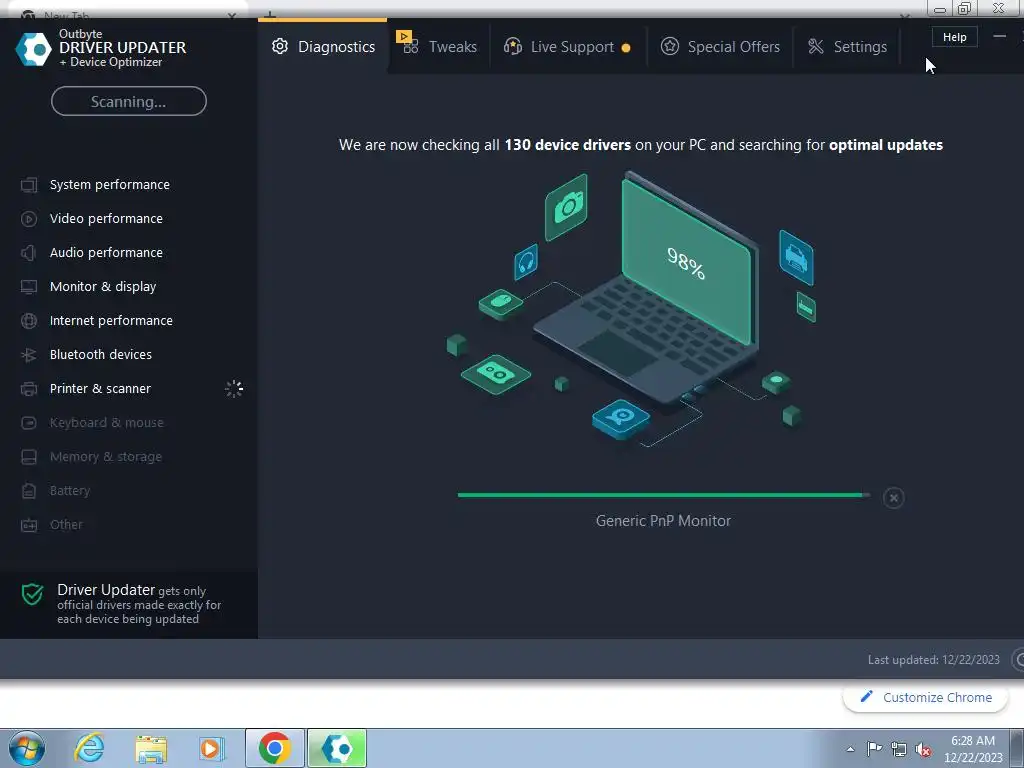Select Bluetooth devices category
The width and height of the screenshot is (1024, 768).
[101, 355]
